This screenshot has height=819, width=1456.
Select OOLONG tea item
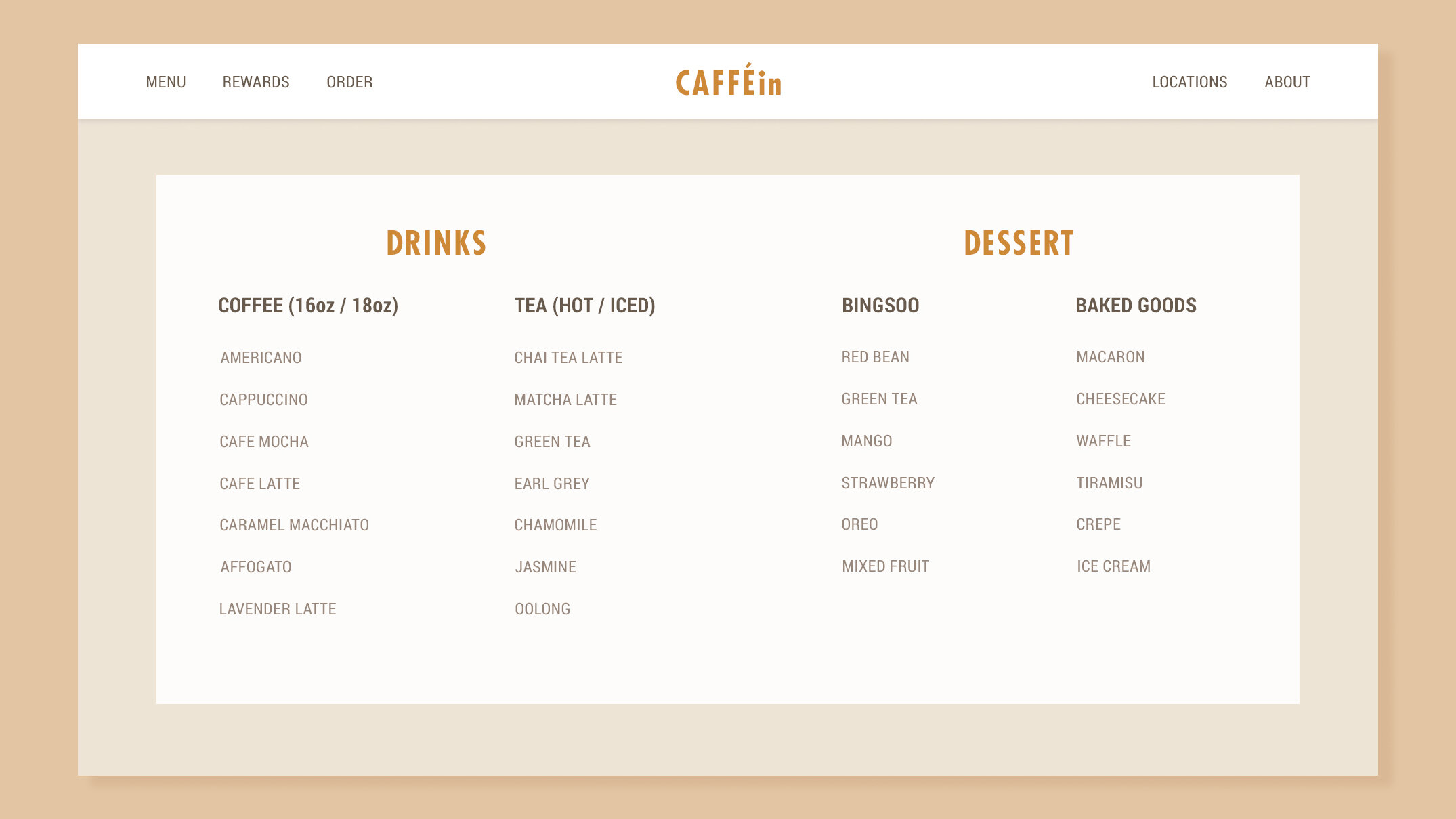[x=542, y=609]
